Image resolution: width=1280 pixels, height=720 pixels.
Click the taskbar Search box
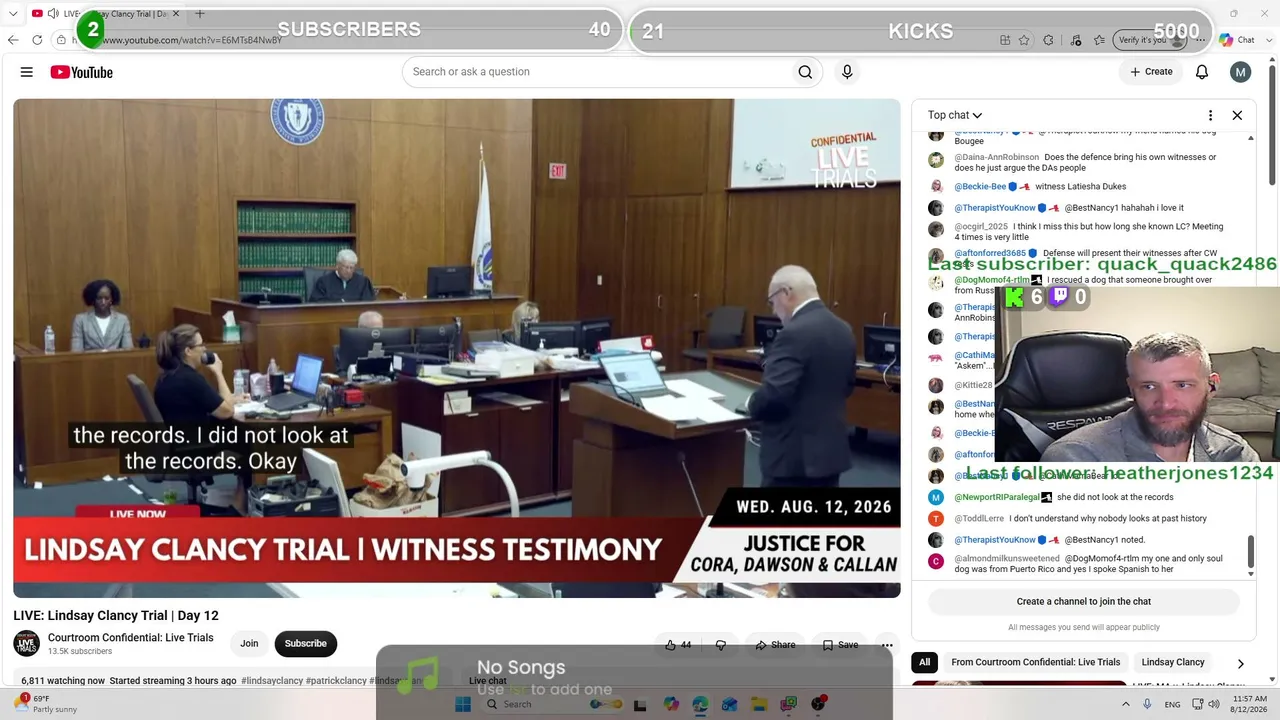[x=551, y=704]
